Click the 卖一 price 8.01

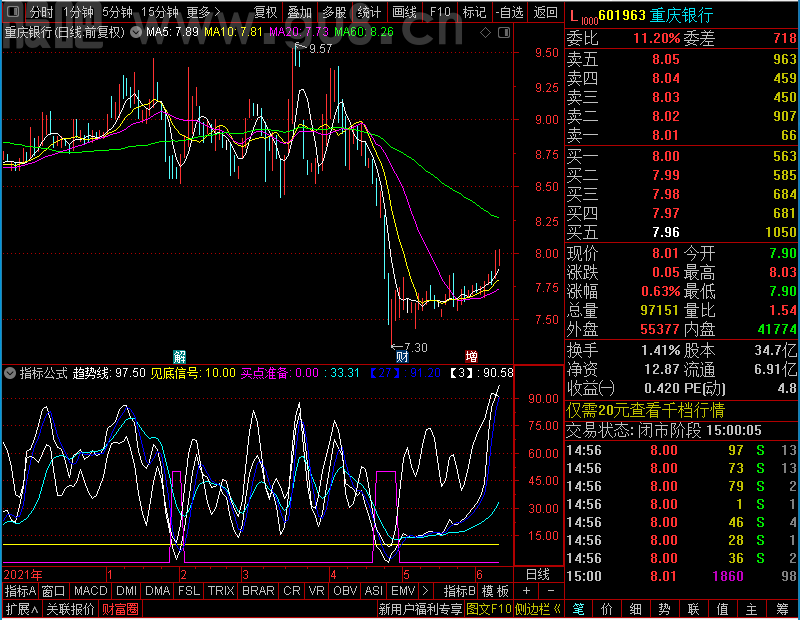click(x=665, y=136)
